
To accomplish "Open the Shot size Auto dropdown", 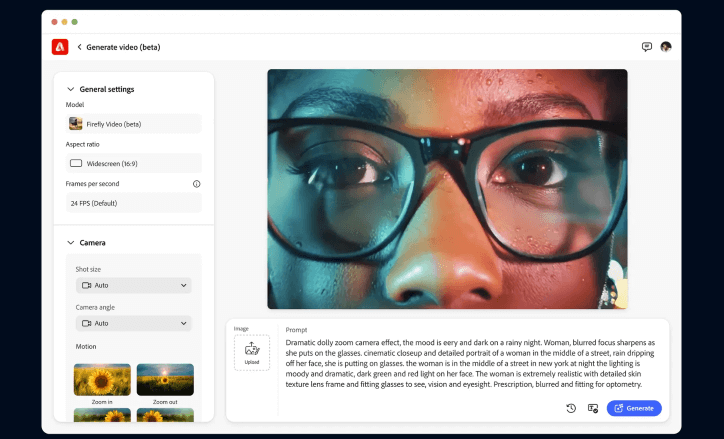I will (x=133, y=285).
